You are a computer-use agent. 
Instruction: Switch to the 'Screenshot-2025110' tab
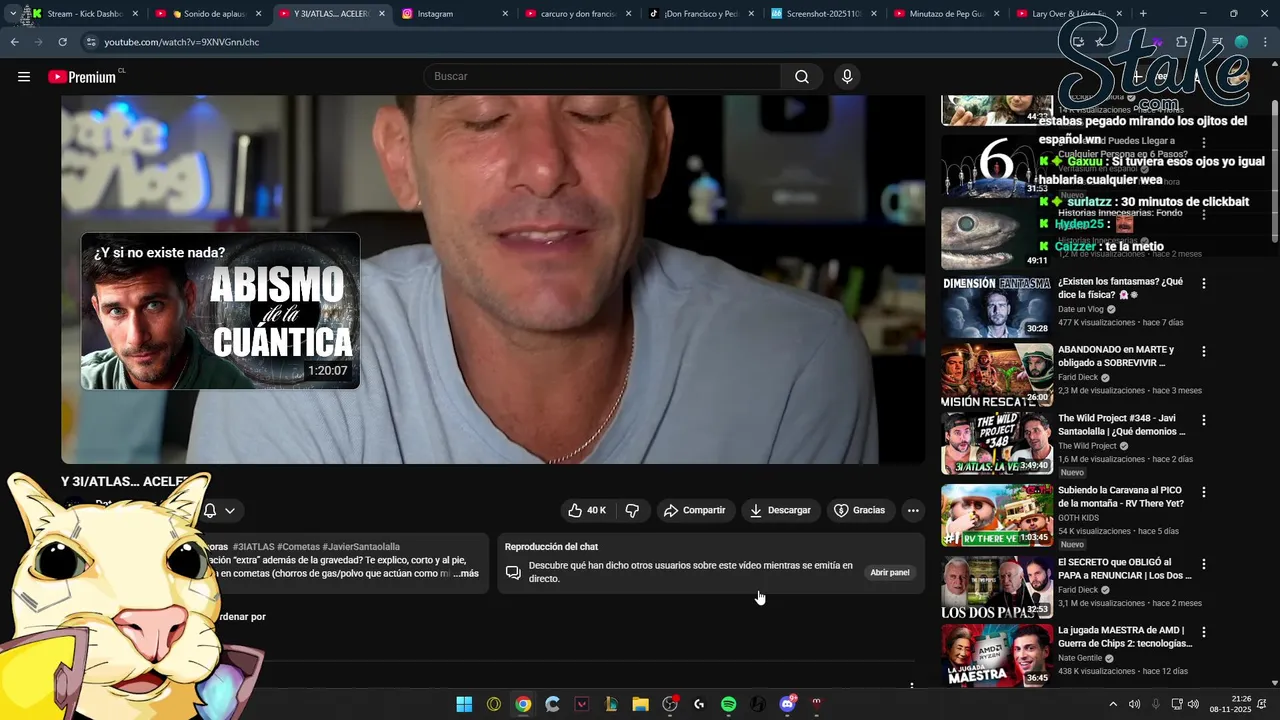(x=824, y=14)
